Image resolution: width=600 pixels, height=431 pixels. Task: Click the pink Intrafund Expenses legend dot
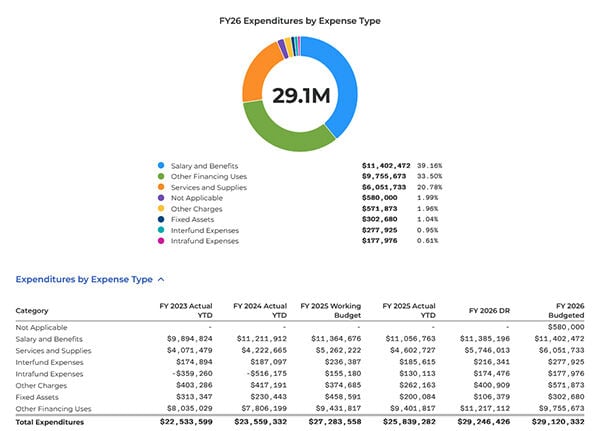(161, 243)
